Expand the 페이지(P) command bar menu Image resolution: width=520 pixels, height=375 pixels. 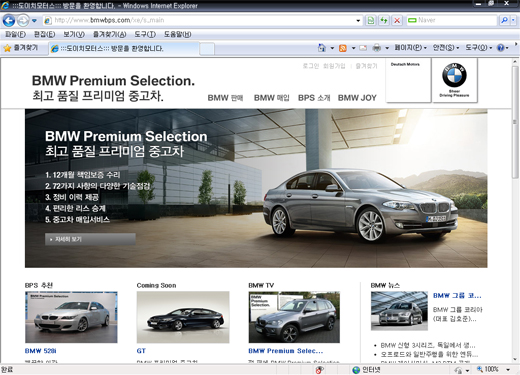tap(410, 48)
